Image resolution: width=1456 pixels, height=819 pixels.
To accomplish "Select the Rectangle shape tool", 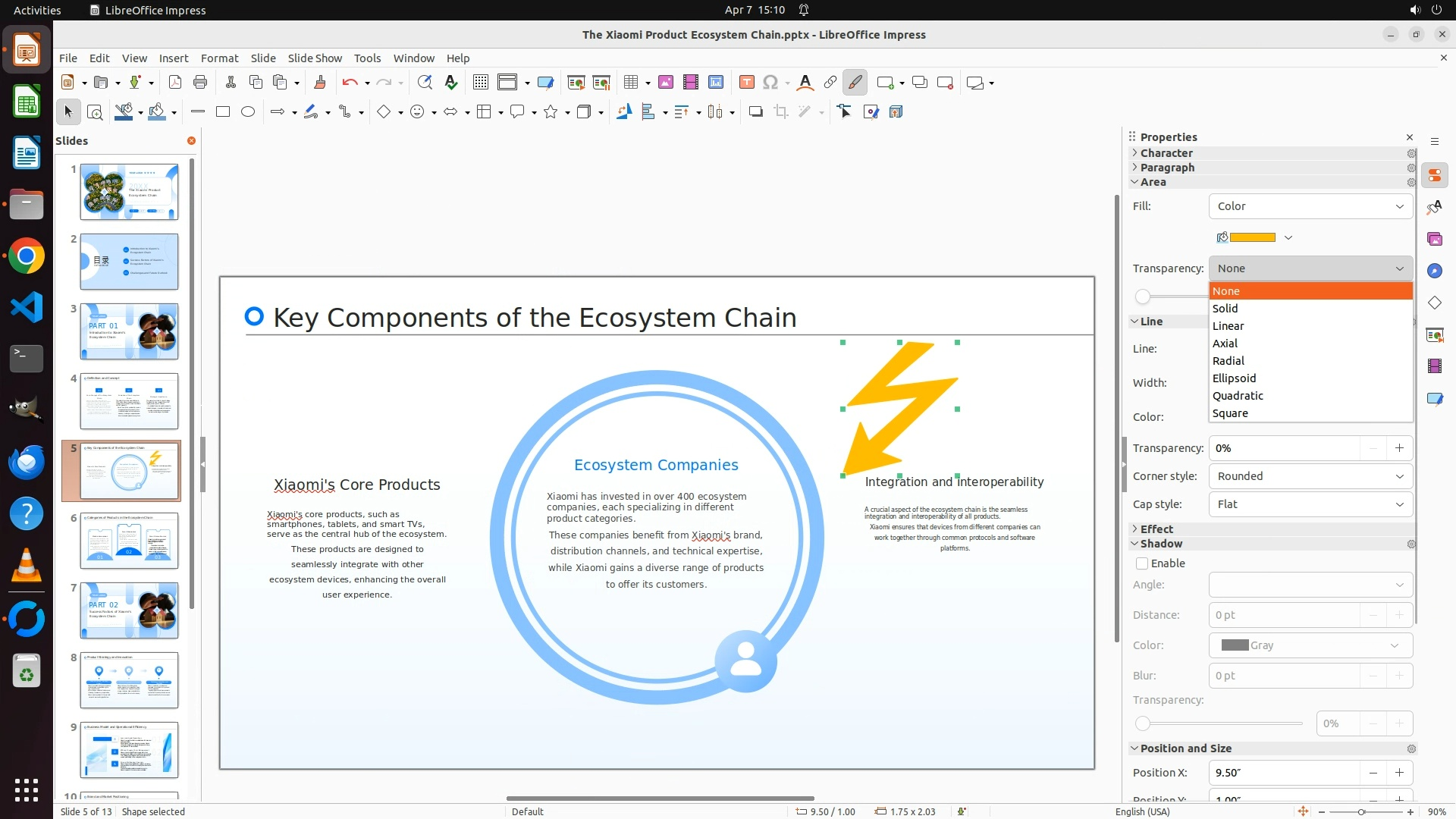I will click(223, 112).
